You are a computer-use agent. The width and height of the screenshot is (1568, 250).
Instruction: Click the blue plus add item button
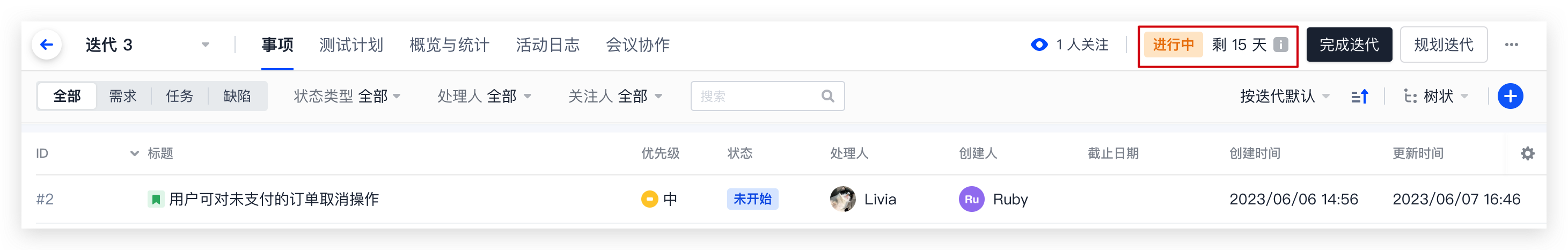coord(1510,96)
